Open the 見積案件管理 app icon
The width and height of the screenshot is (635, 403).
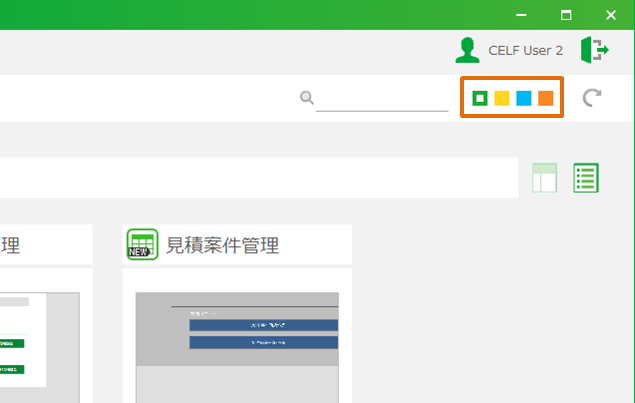click(x=143, y=244)
